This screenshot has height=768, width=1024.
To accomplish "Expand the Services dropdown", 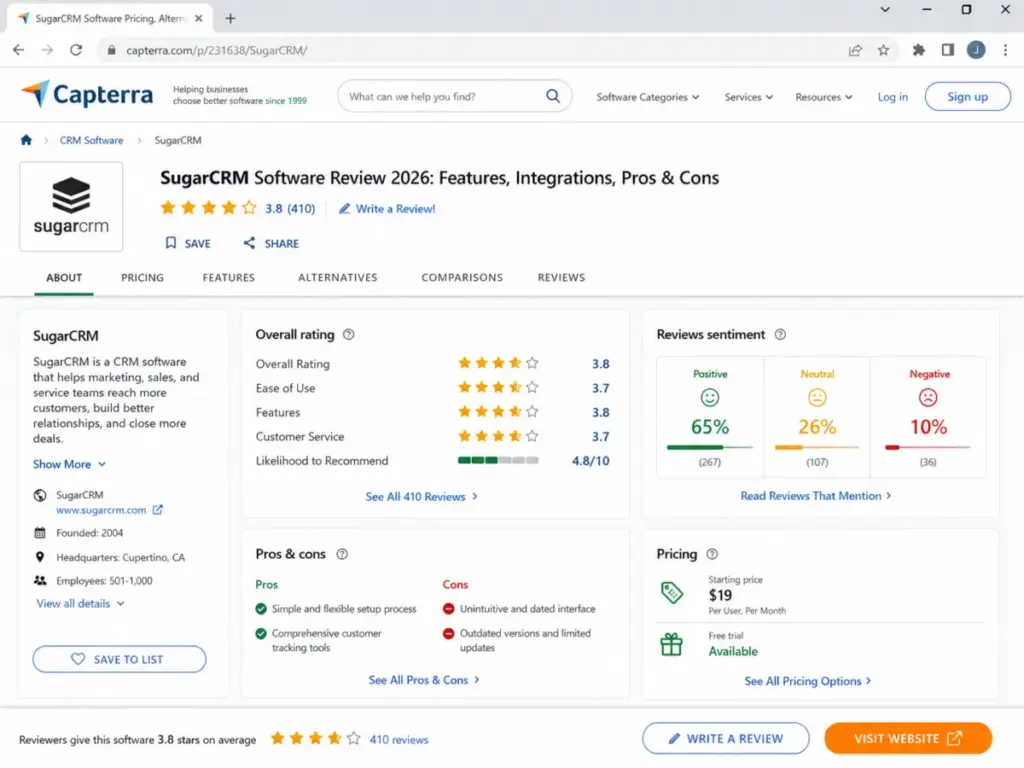I will click(748, 97).
